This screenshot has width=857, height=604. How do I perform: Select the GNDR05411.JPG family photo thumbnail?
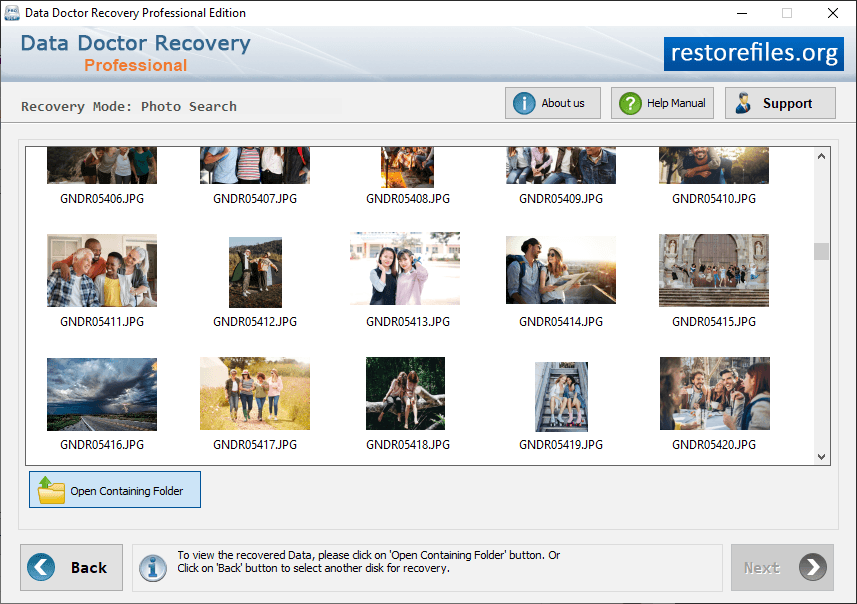[102, 271]
